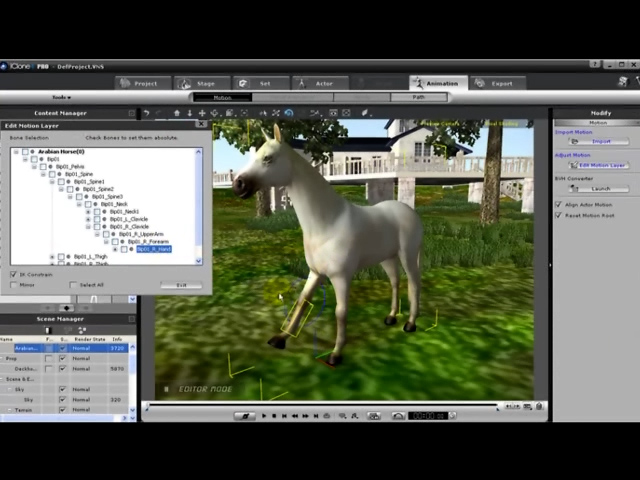Image resolution: width=640 pixels, height=480 pixels.
Task: Launch the BVH Converter
Action: pyautogui.click(x=599, y=189)
